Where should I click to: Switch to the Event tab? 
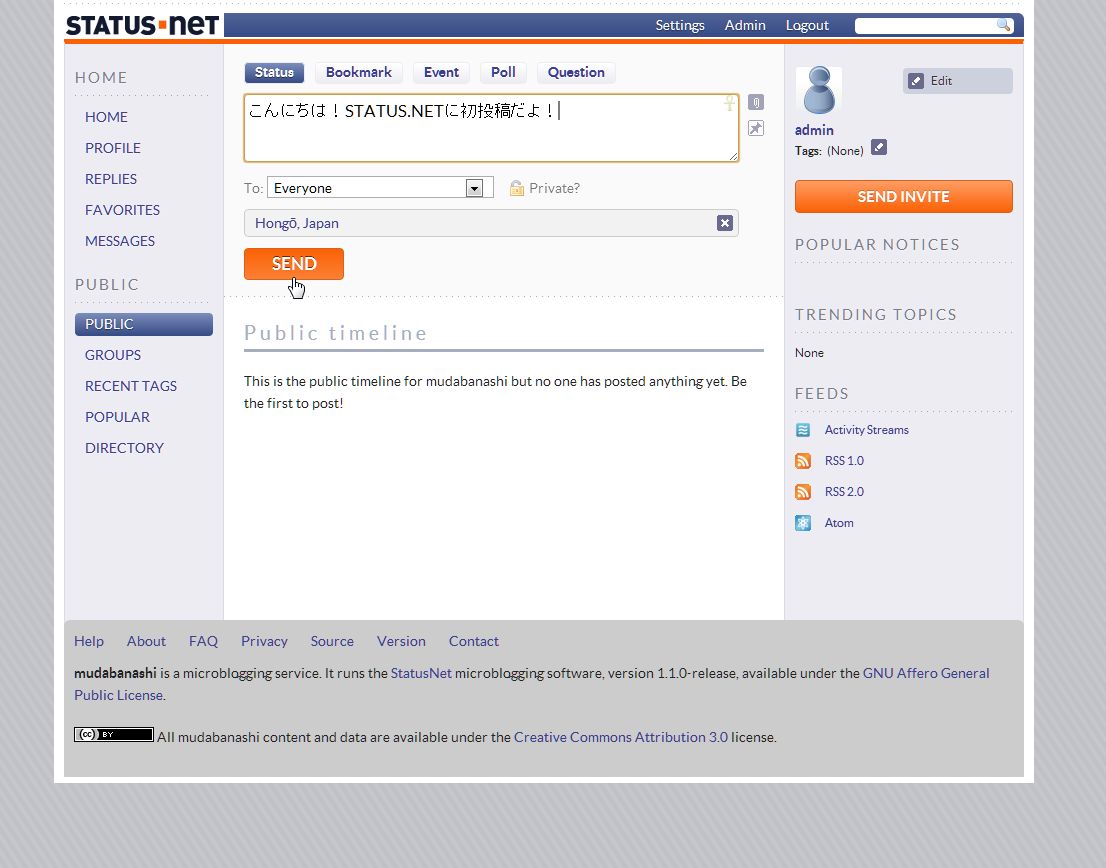pos(442,73)
